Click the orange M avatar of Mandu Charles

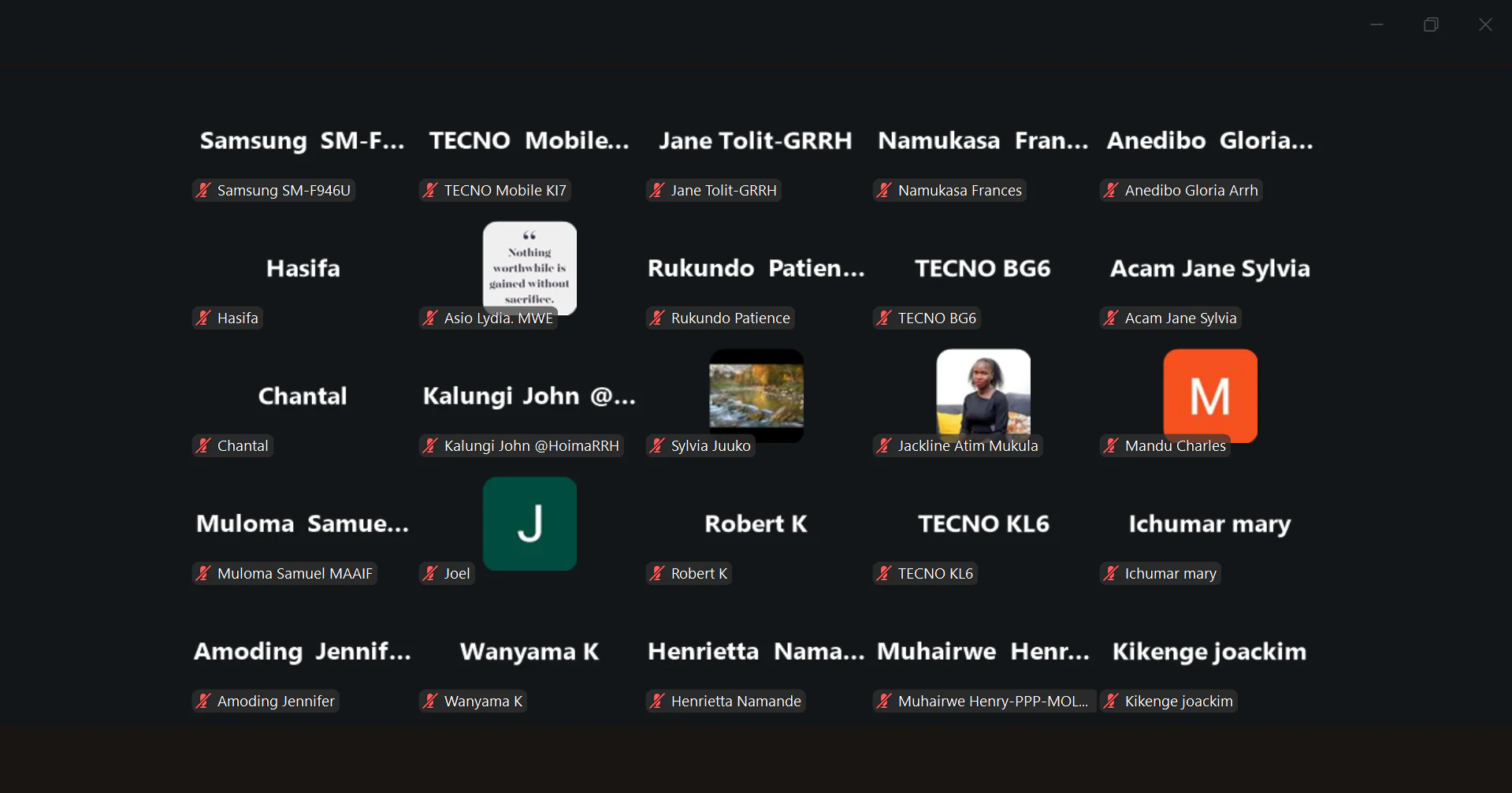point(1209,394)
